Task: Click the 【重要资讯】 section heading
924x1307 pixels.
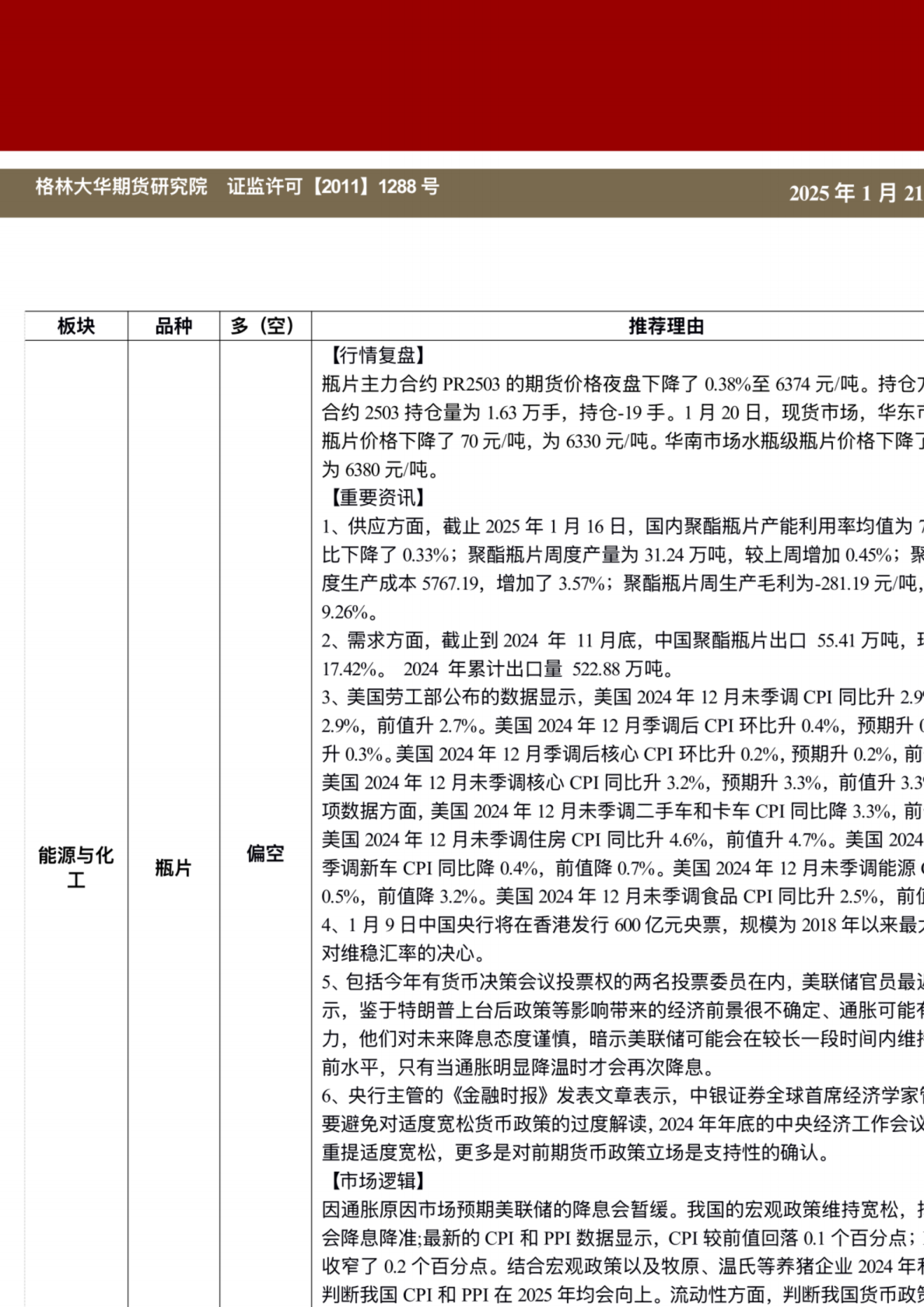Action: click(375, 498)
